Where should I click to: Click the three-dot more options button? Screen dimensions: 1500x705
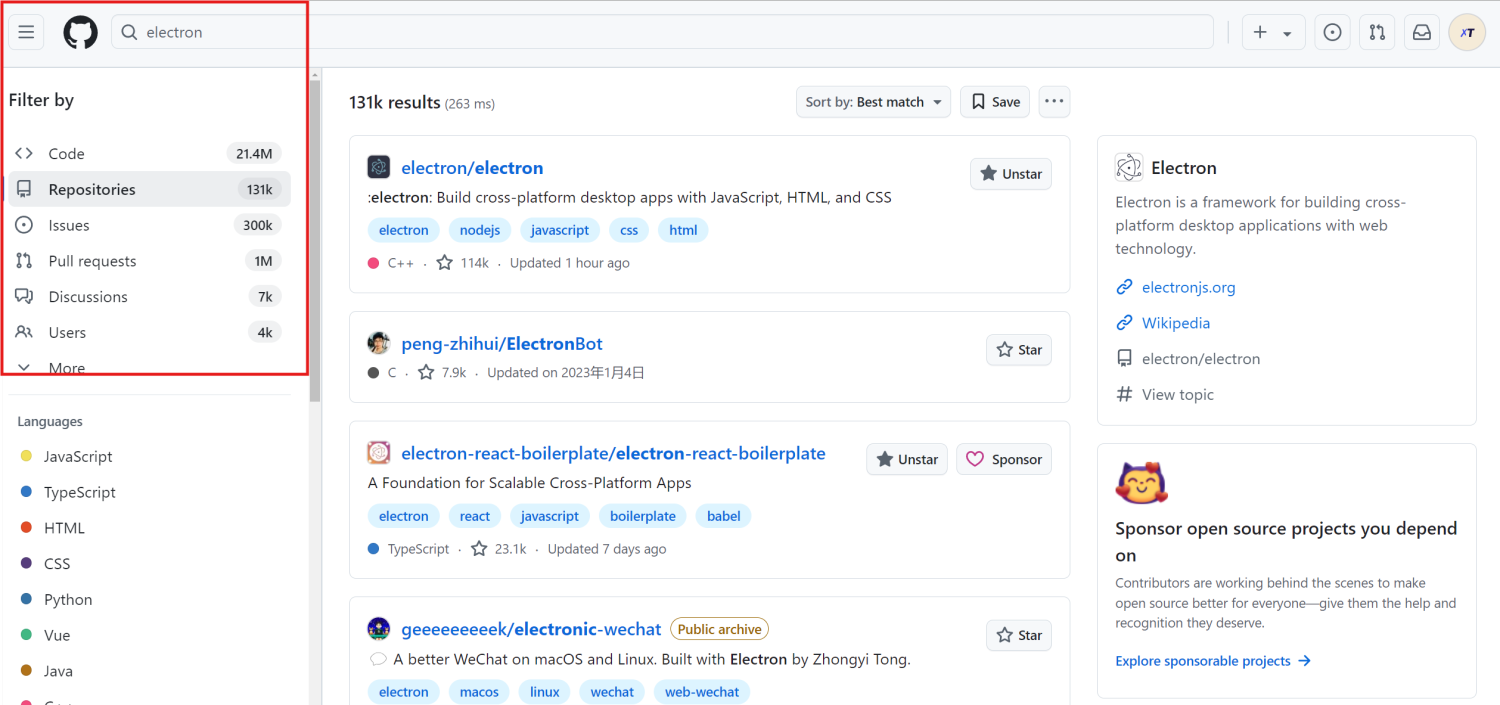click(1054, 101)
